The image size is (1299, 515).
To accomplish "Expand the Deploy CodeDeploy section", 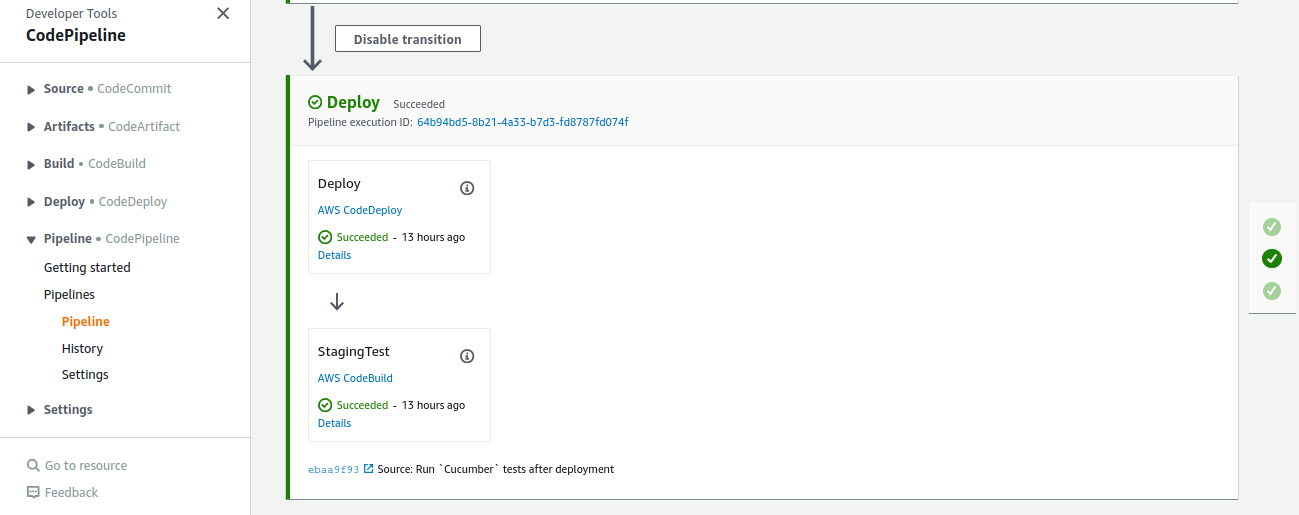I will click(x=31, y=202).
